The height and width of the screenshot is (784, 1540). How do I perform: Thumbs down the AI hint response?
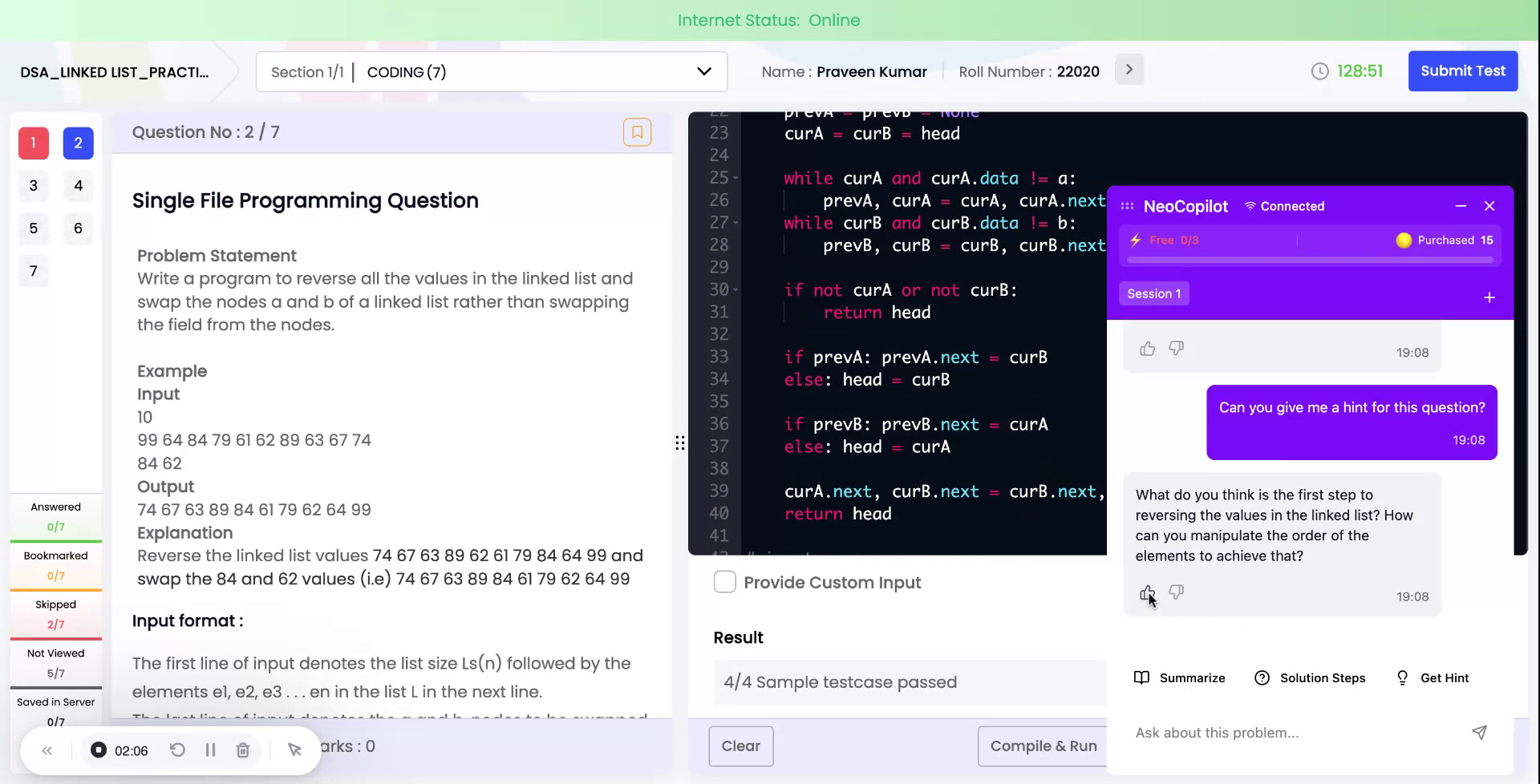click(1176, 592)
